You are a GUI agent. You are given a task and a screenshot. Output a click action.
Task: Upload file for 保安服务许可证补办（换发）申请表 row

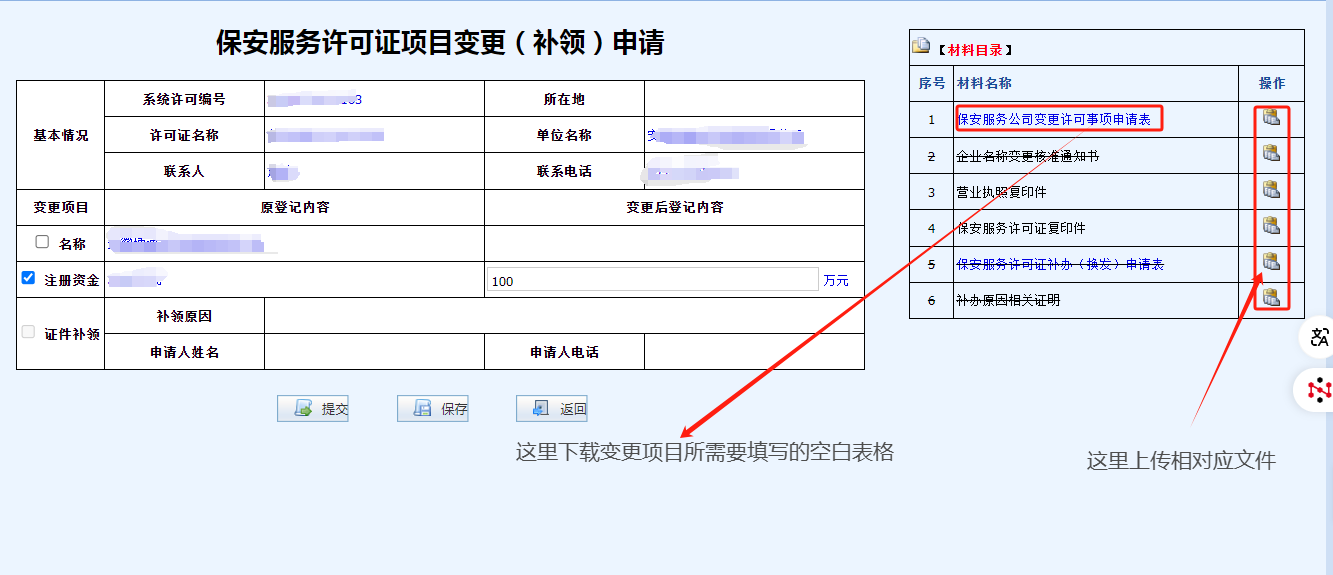1271,262
